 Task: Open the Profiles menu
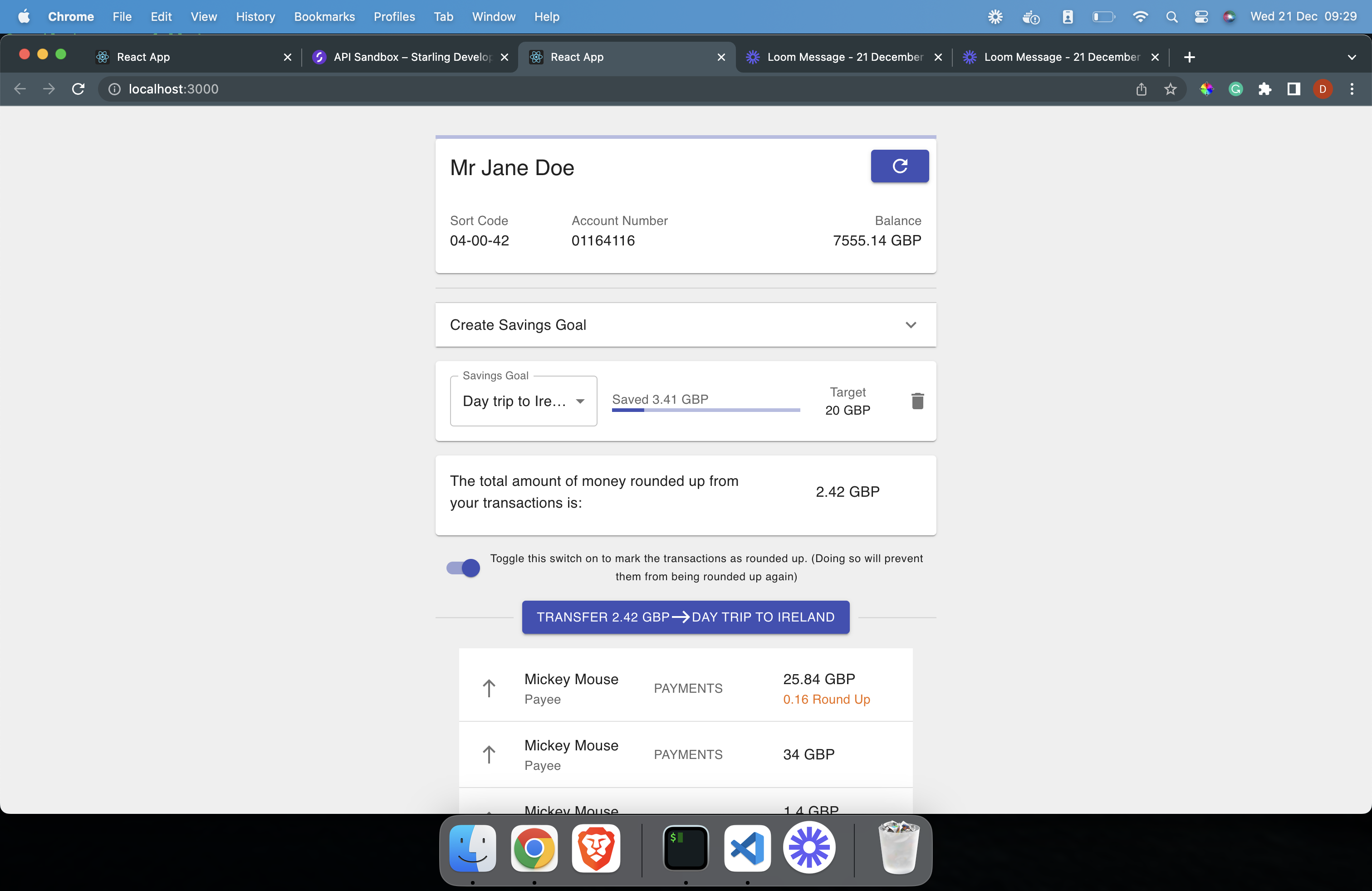[x=394, y=17]
